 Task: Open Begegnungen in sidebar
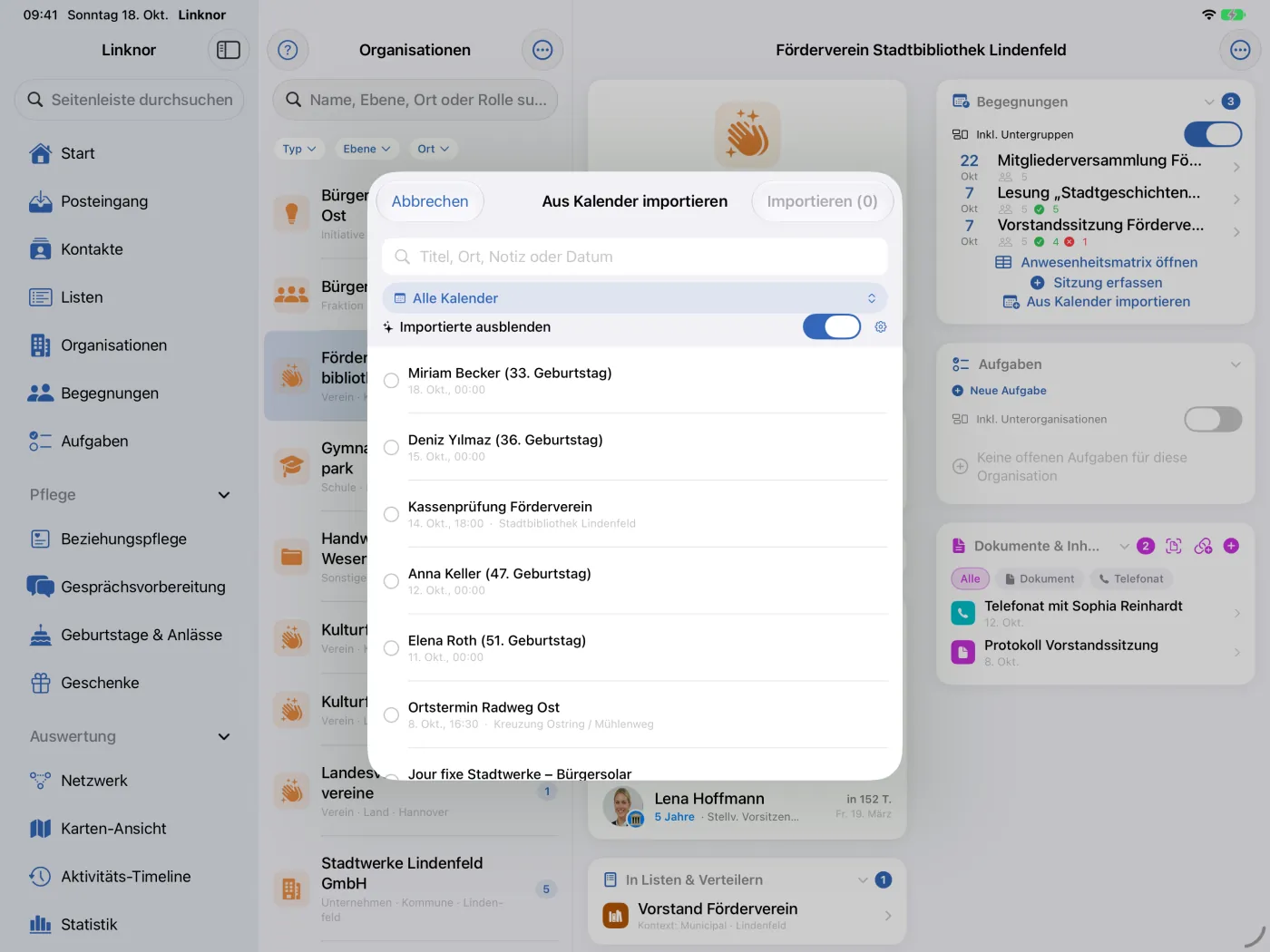129,393
